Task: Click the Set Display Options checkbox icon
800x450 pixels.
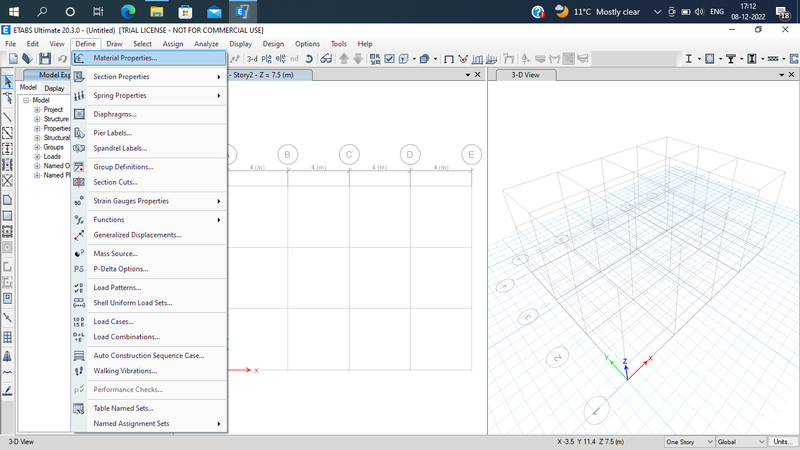Action: point(389,59)
